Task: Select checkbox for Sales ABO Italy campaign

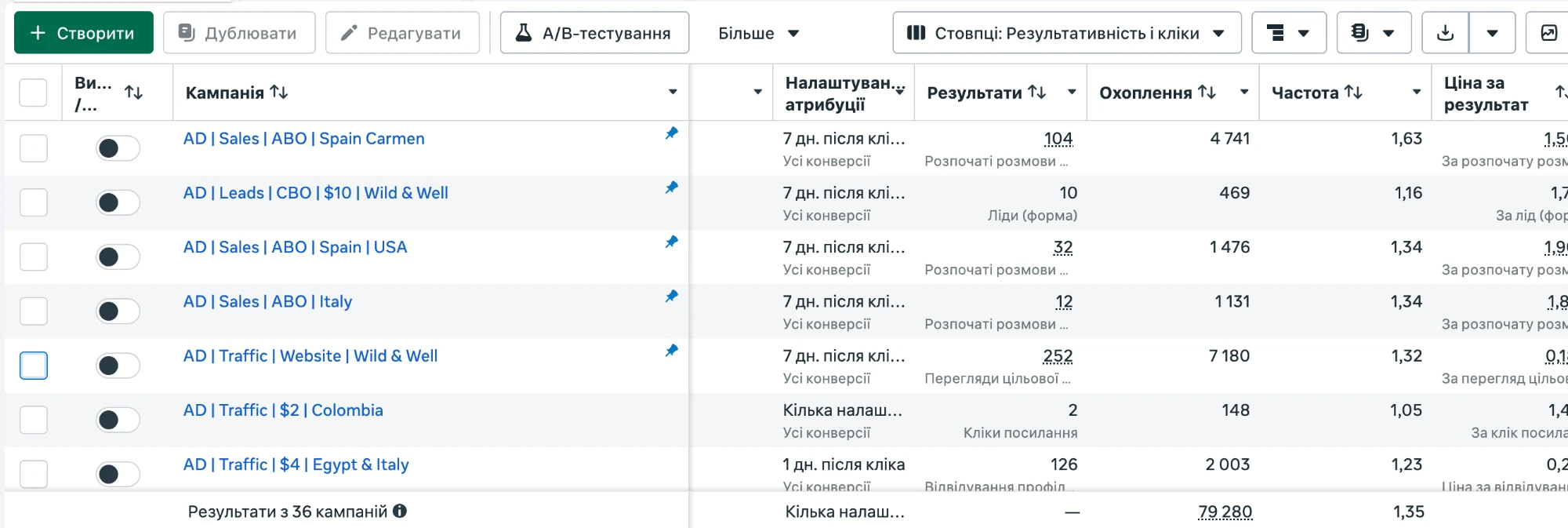Action: tap(33, 311)
